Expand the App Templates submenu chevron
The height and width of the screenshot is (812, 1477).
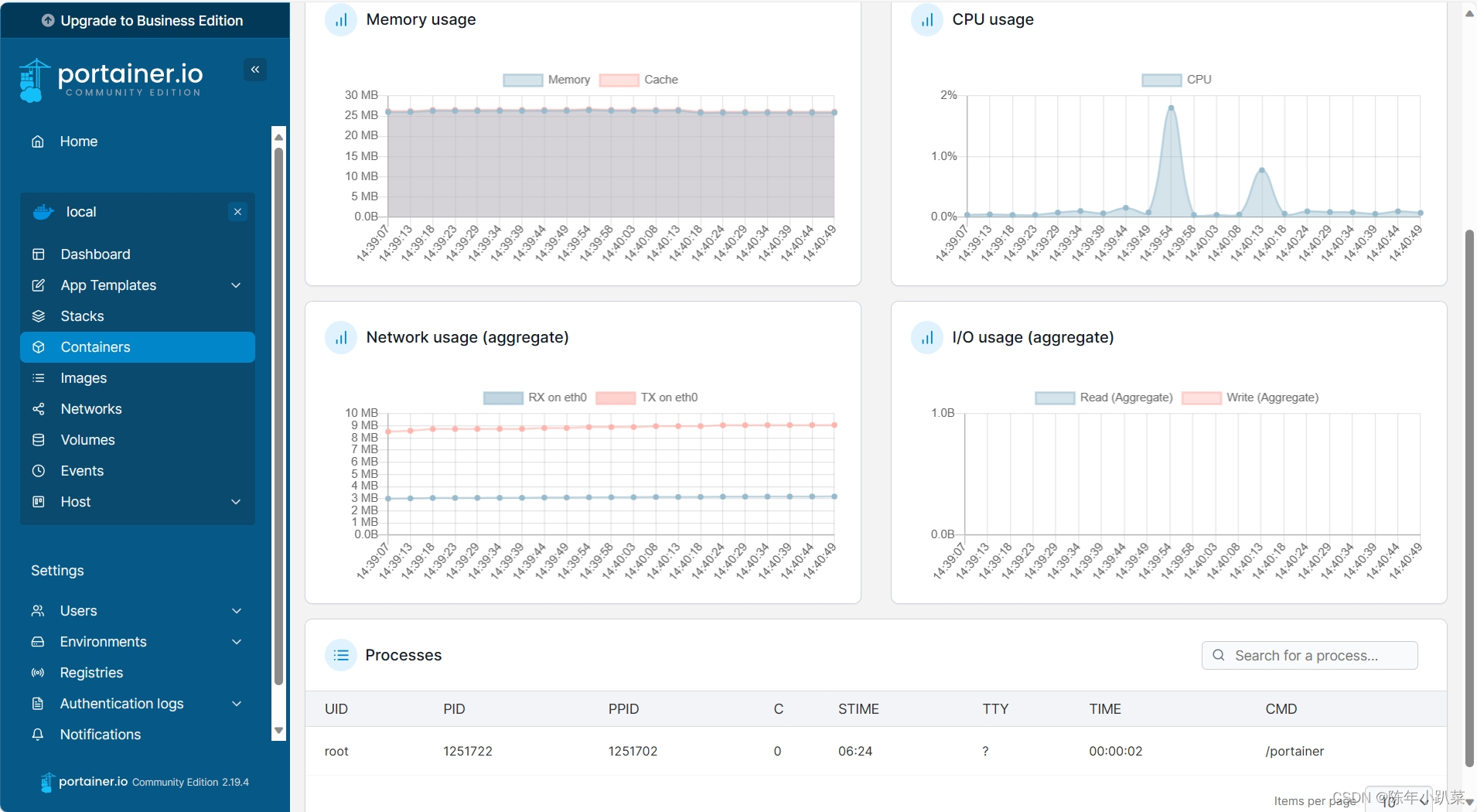coord(236,285)
